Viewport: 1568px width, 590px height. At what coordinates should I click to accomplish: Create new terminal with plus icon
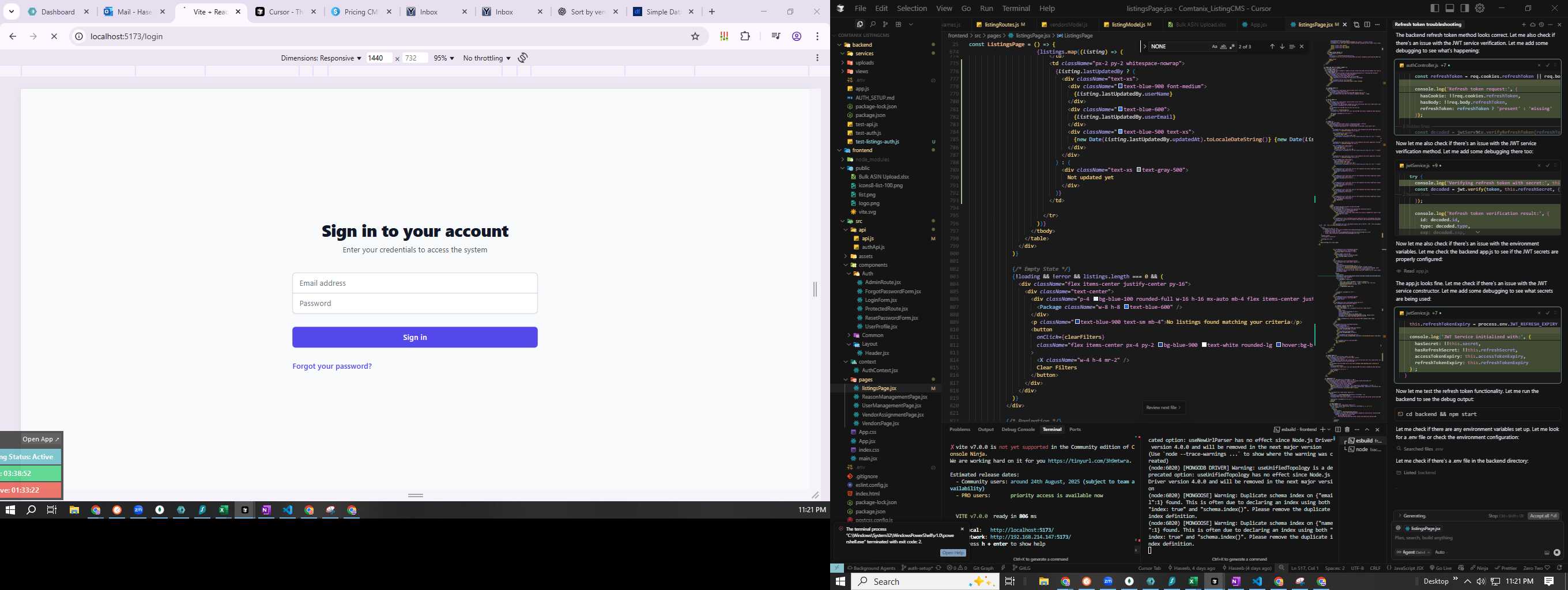[1322, 430]
